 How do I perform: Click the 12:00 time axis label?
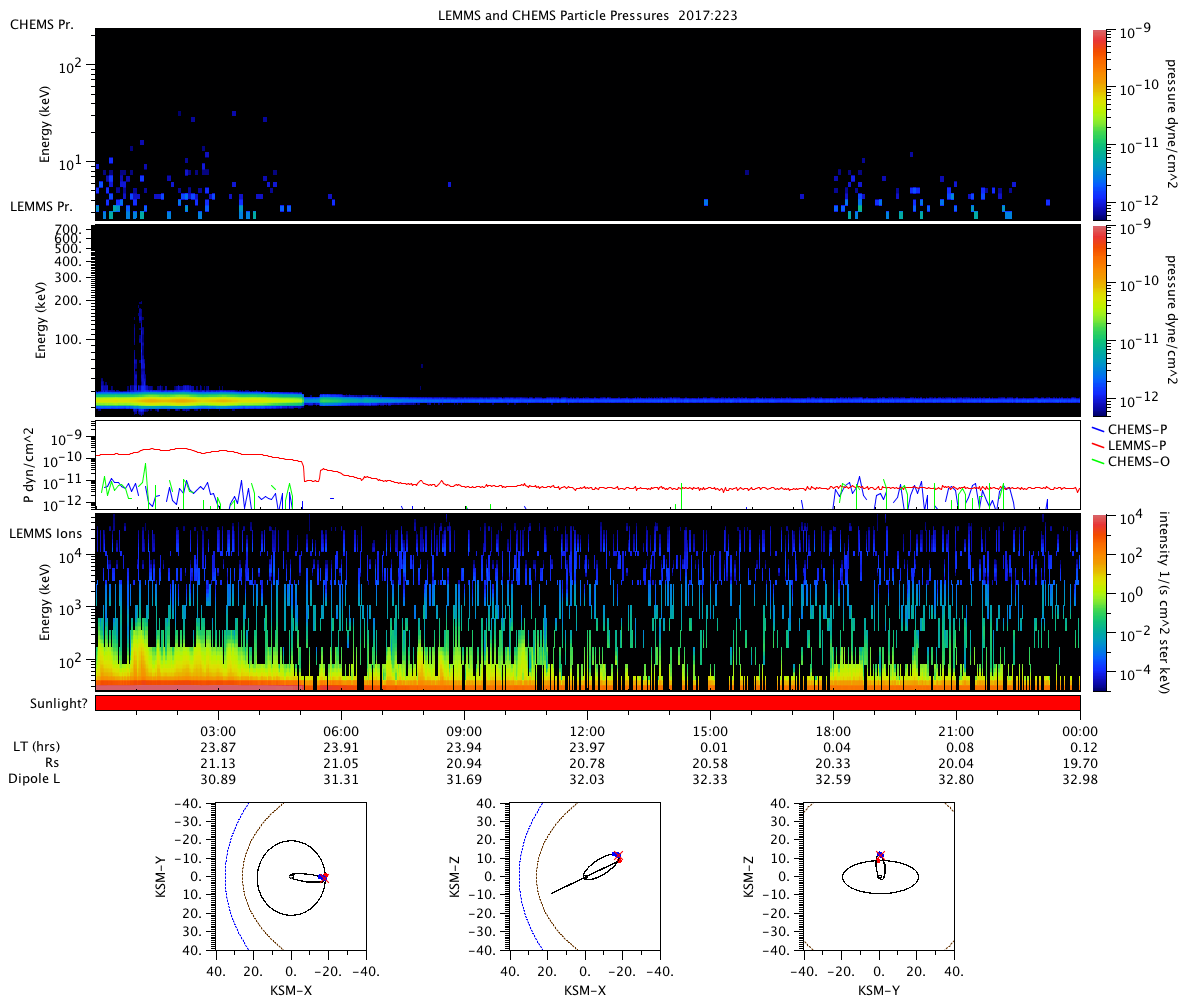[x=587, y=730]
